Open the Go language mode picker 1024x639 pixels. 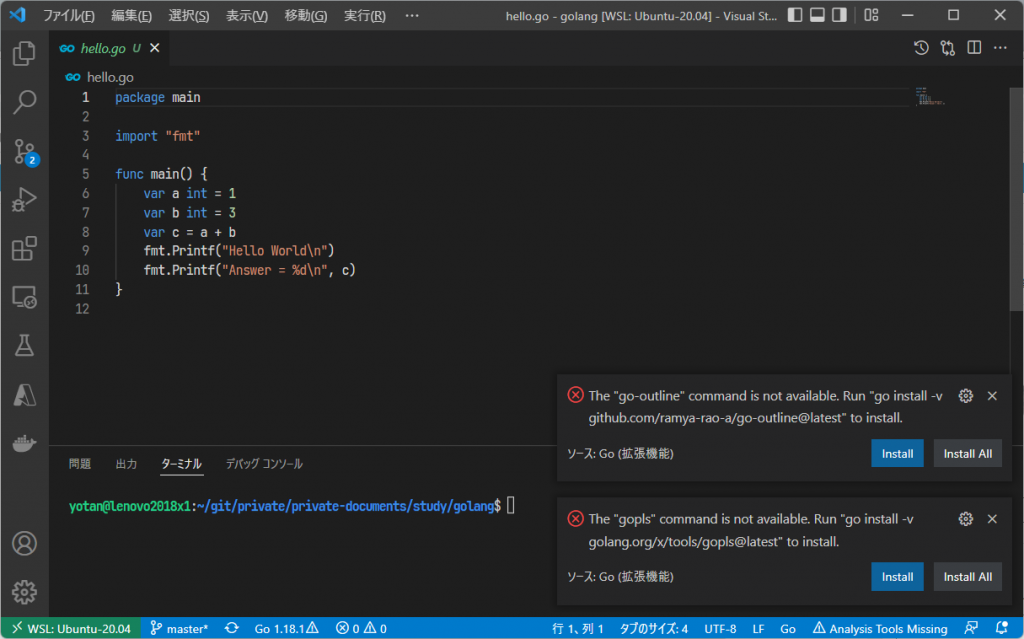[788, 629]
